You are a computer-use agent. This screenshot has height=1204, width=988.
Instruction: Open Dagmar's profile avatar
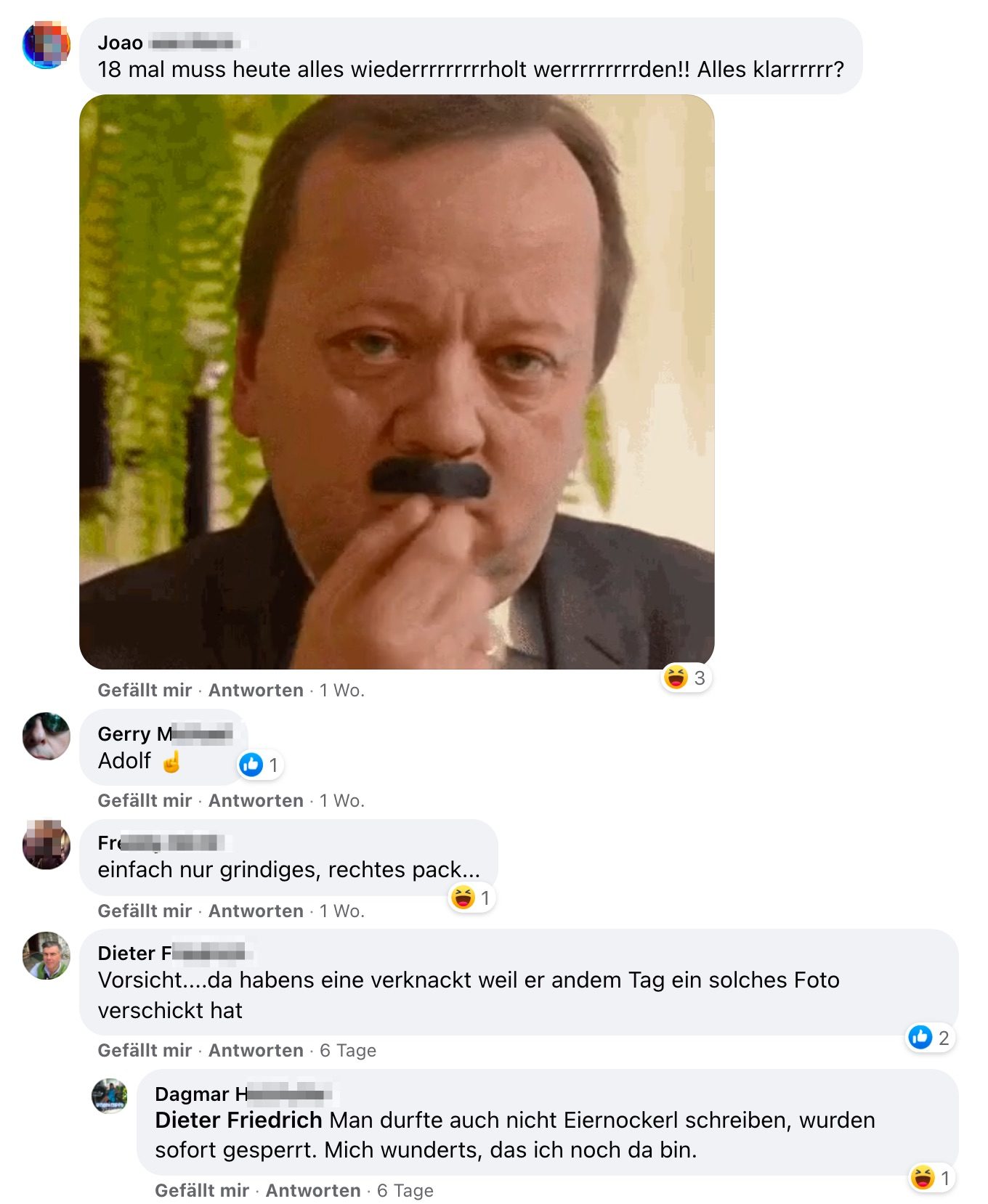[110, 1095]
